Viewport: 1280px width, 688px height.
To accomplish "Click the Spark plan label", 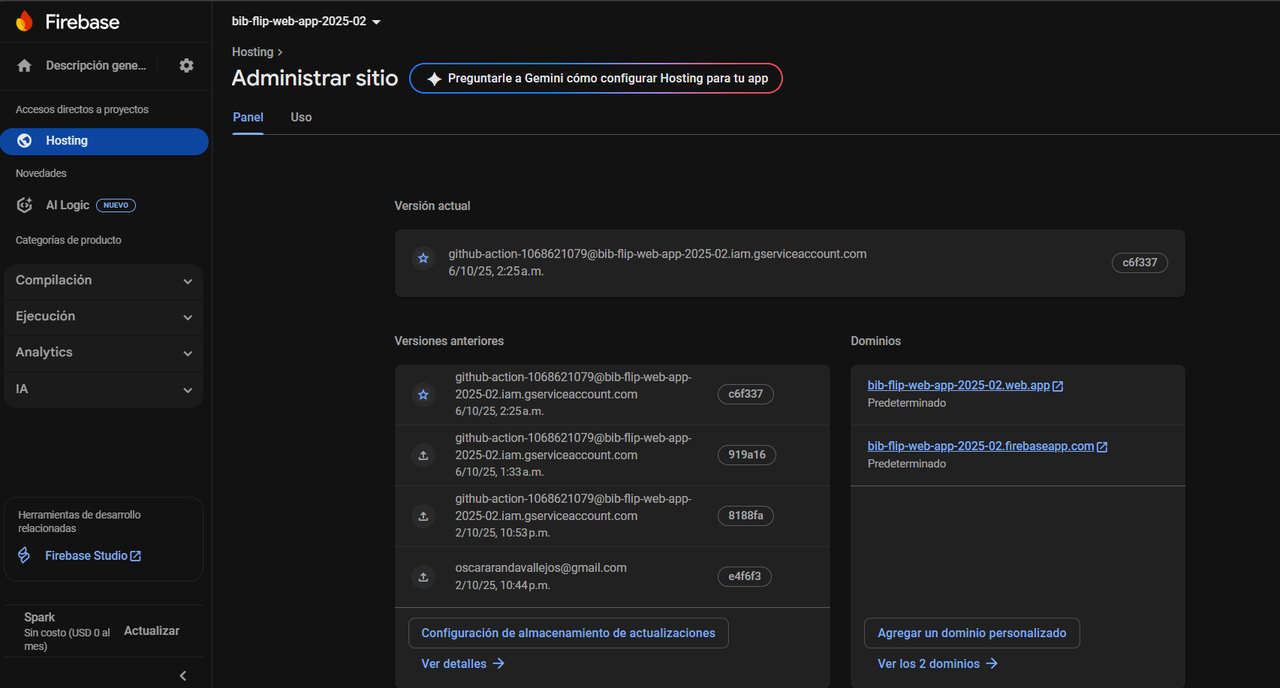I will [x=40, y=617].
